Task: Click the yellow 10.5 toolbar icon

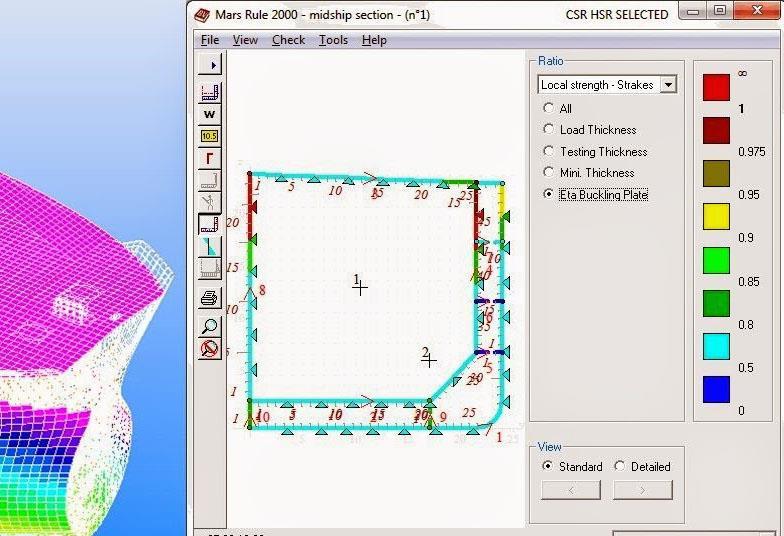Action: (209, 135)
